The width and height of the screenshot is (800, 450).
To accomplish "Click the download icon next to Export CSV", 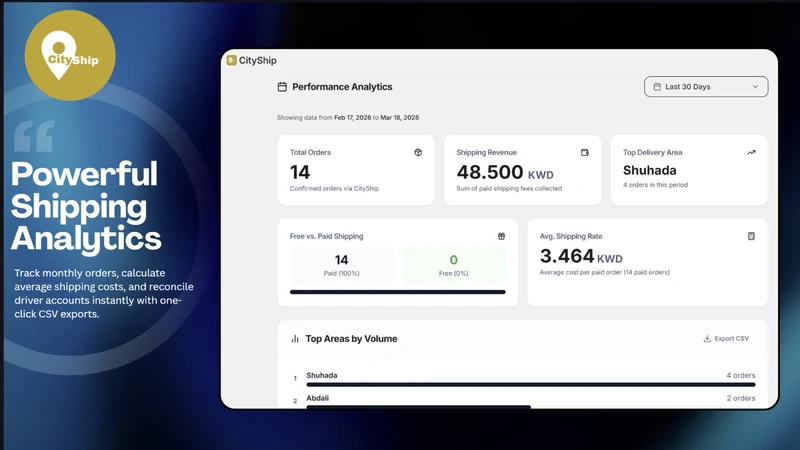I will [x=707, y=338].
